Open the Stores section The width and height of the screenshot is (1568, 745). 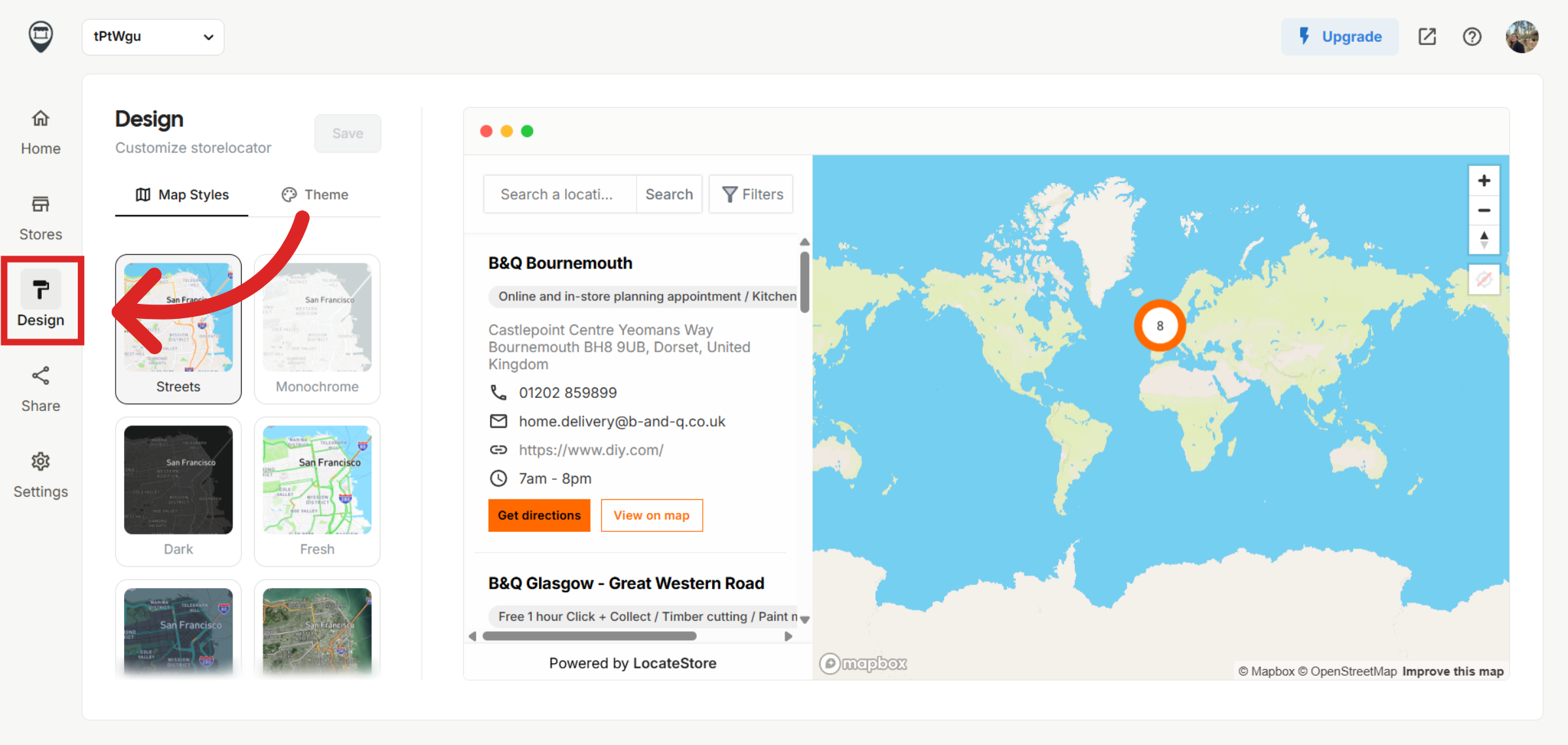point(41,218)
